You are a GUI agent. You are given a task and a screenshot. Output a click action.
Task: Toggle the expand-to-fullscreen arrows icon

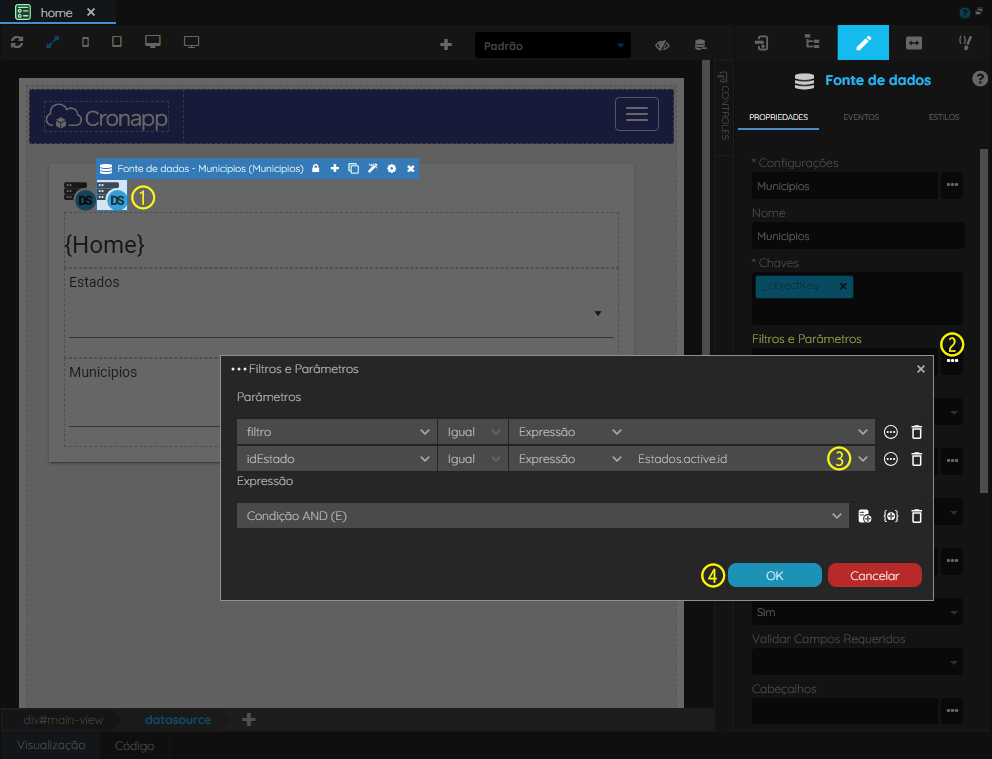point(53,42)
